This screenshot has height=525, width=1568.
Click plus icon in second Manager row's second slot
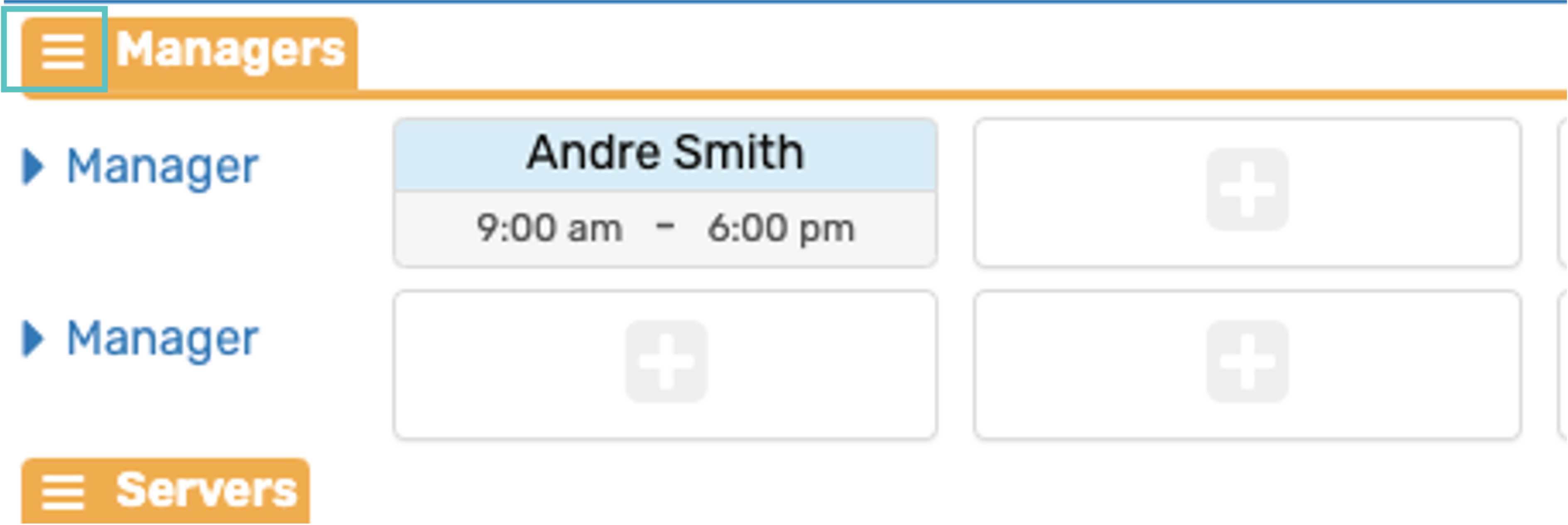1247,362
